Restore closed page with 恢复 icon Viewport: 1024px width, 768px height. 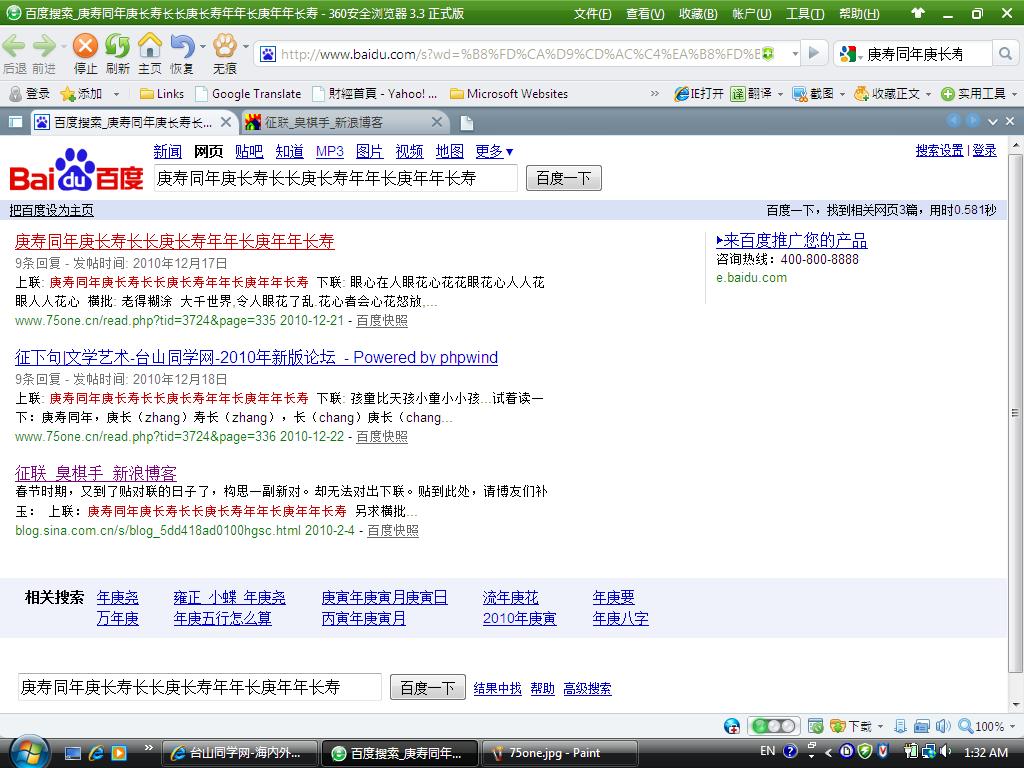182,46
